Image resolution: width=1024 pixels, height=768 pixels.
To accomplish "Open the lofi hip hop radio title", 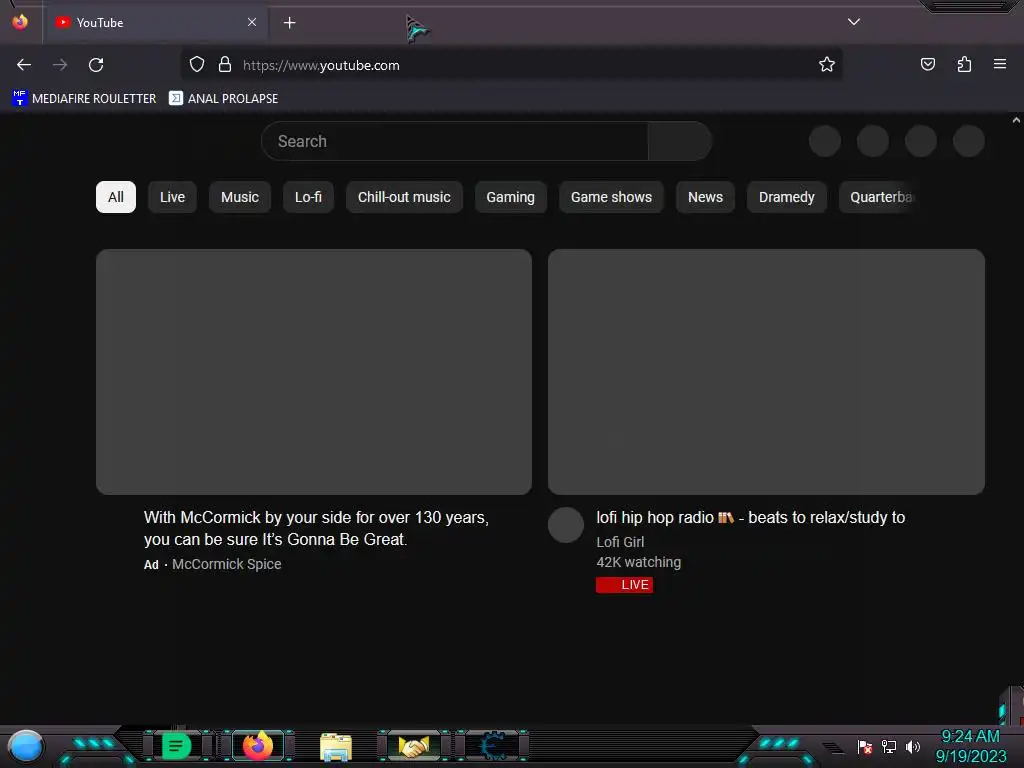I will click(750, 518).
